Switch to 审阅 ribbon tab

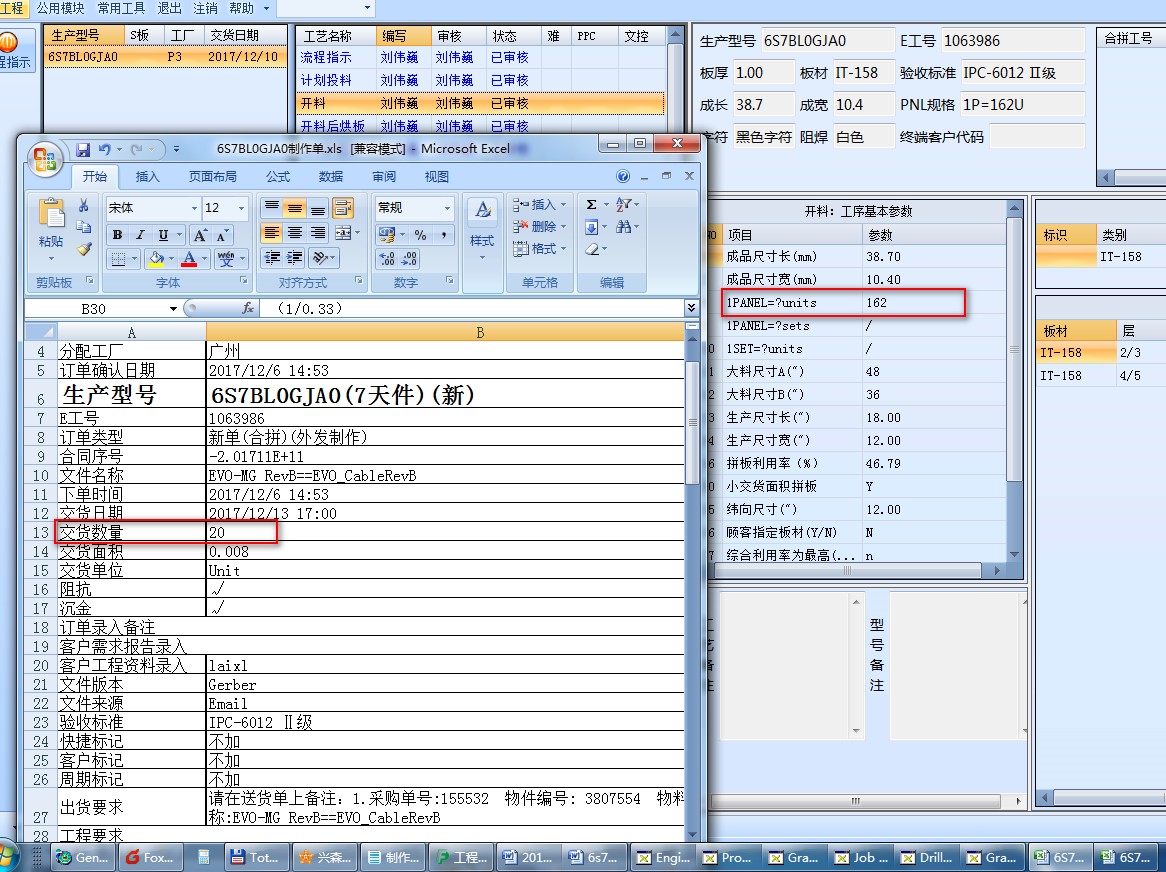(384, 176)
